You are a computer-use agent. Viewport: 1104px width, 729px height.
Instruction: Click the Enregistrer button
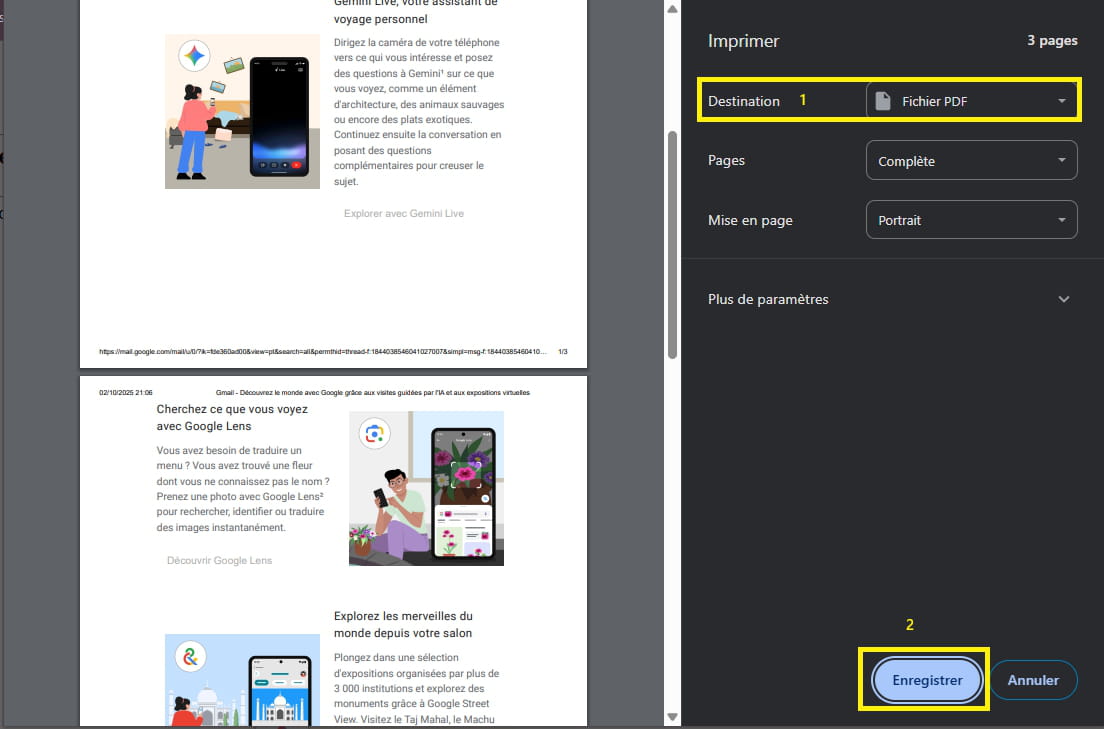[927, 680]
